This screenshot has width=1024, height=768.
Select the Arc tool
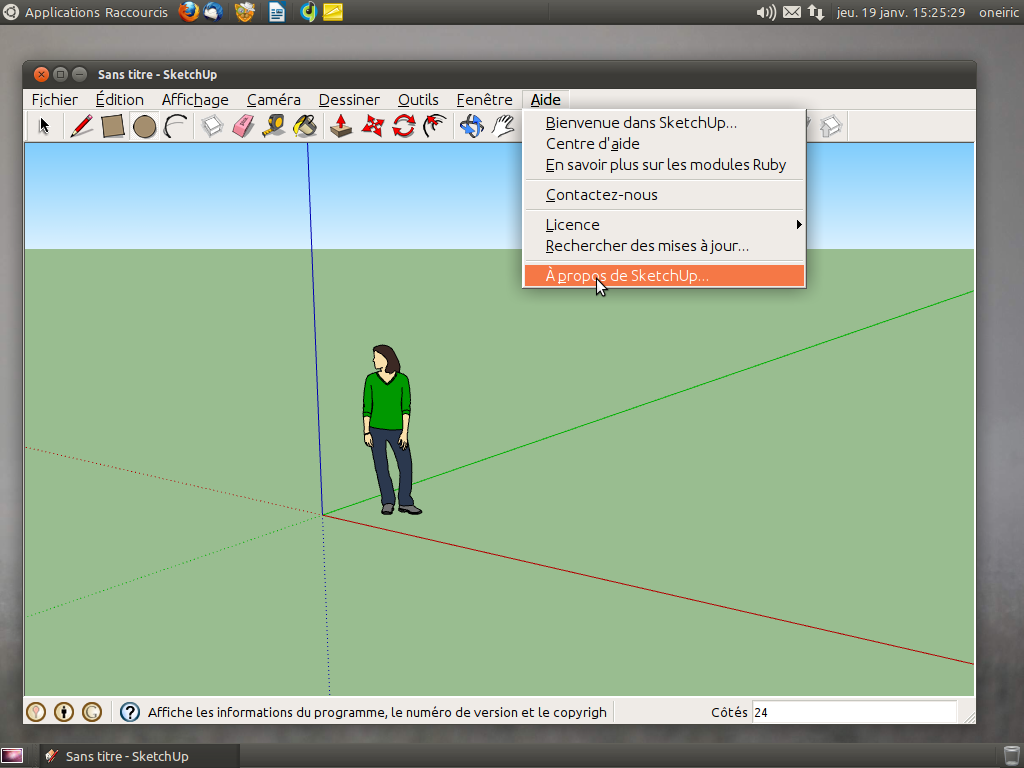[176, 126]
